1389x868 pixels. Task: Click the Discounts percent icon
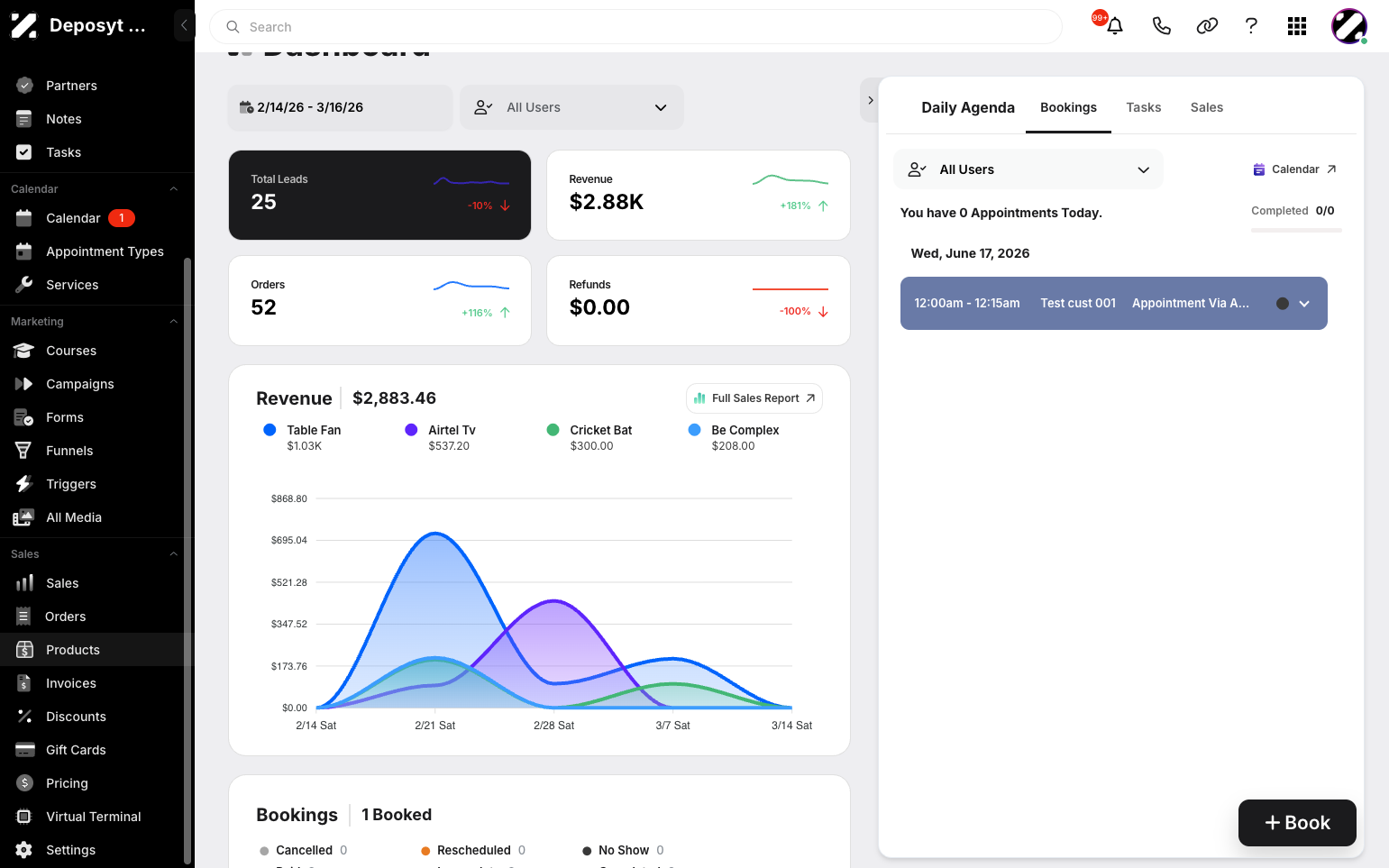tap(24, 717)
